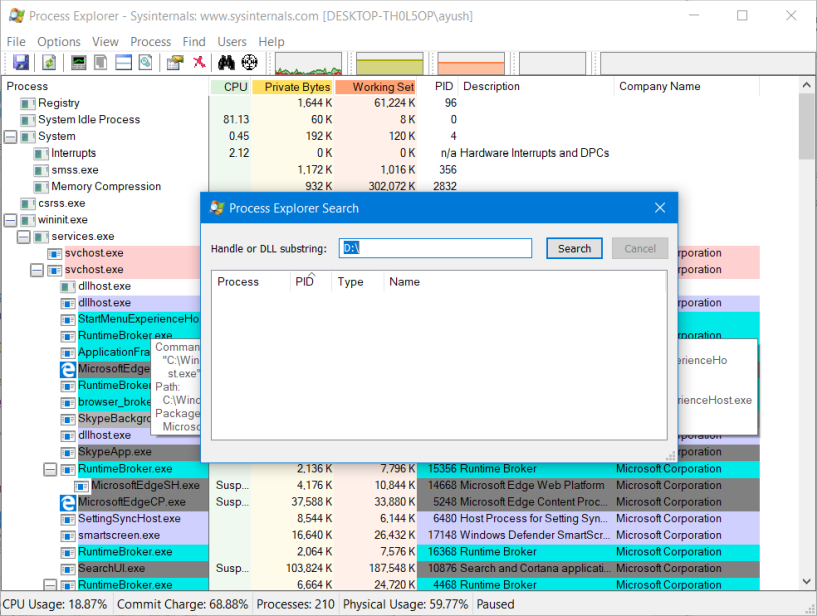Collapse the System process tree node

tap(11, 137)
